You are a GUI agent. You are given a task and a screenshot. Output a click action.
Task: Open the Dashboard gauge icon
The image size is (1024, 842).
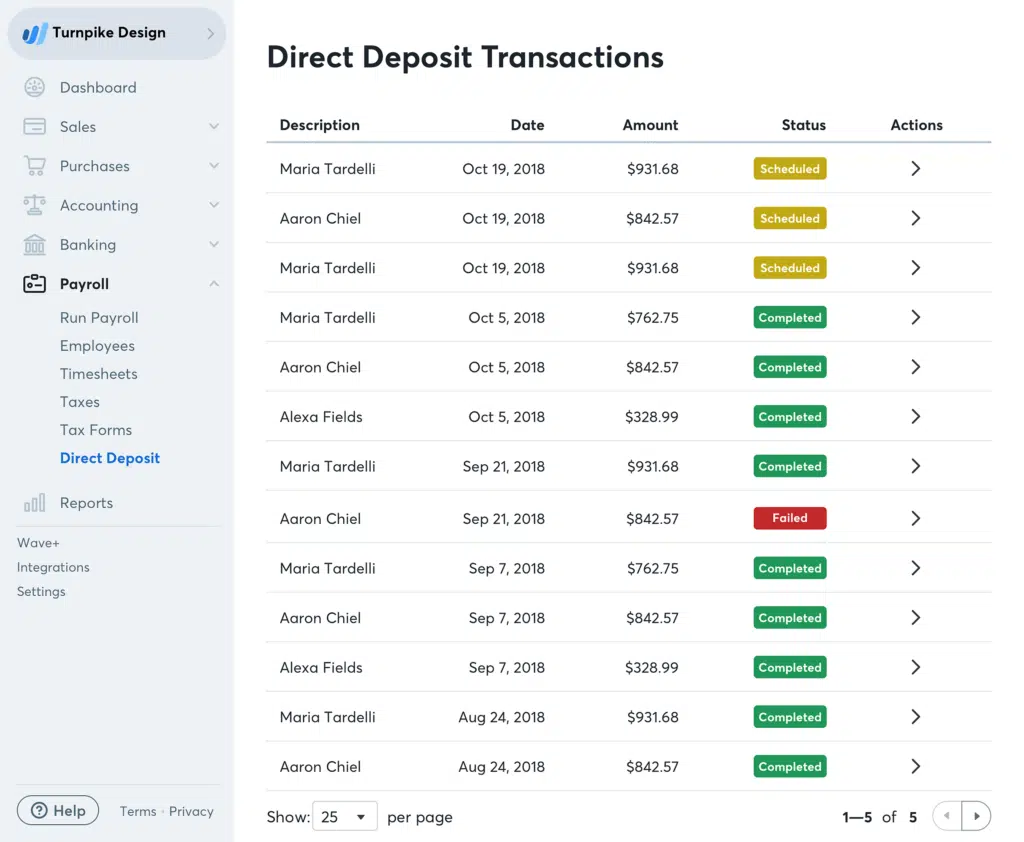(x=34, y=88)
